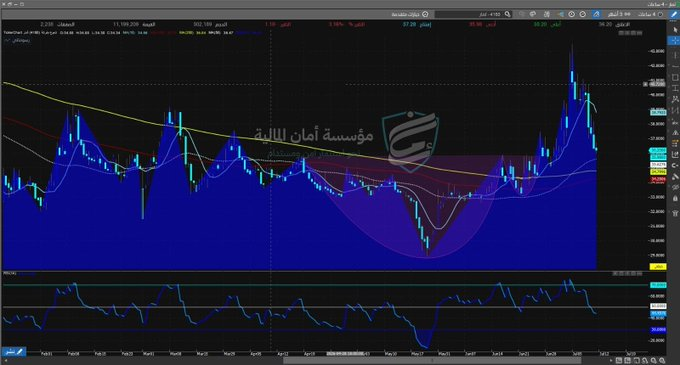Click the yellow table icon in sidebar
Screen dimensions: 680x365
point(675,143)
